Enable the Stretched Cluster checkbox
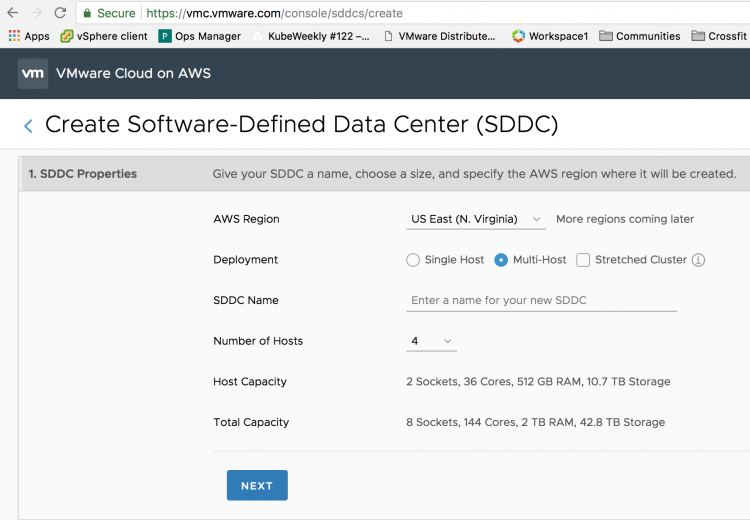The height and width of the screenshot is (520, 750). click(x=583, y=260)
